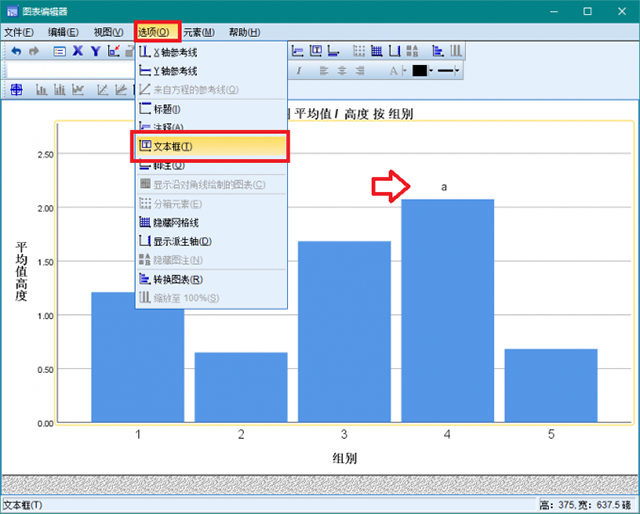Add a fit line at subgroups icon
The image size is (640, 514).
pyautogui.click(x=121, y=89)
